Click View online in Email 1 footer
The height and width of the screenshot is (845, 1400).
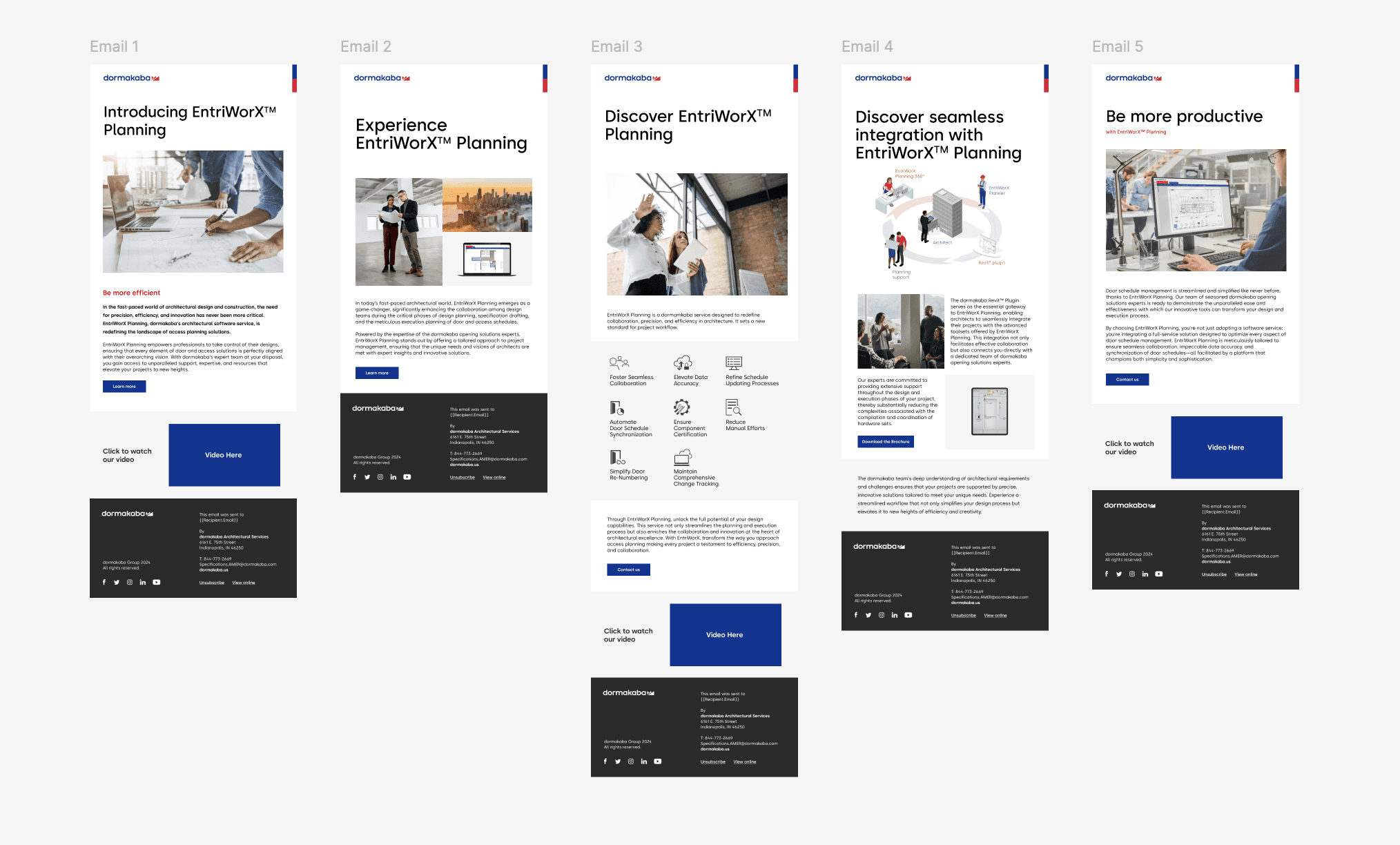point(244,583)
